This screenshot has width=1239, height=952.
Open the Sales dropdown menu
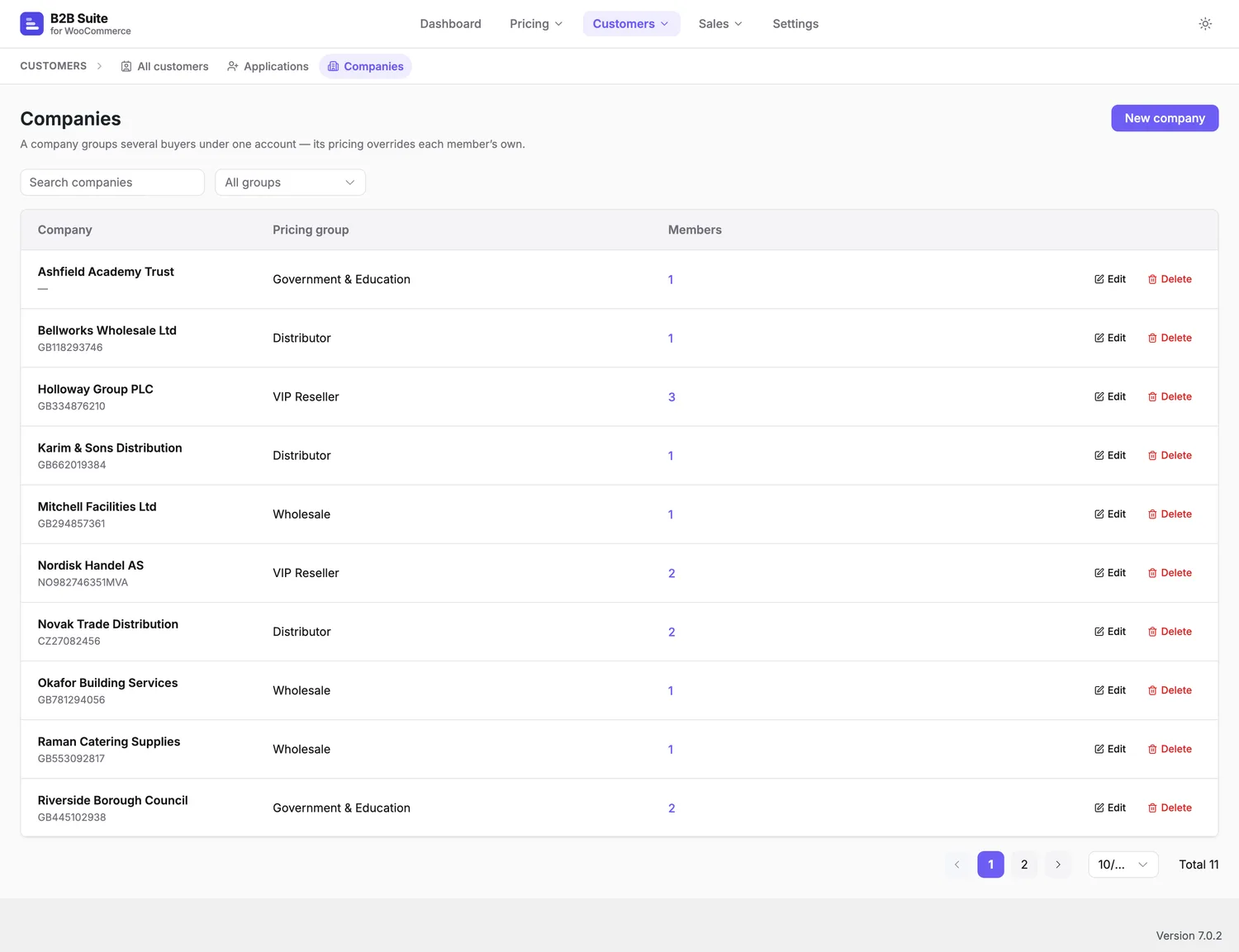pyautogui.click(x=720, y=24)
